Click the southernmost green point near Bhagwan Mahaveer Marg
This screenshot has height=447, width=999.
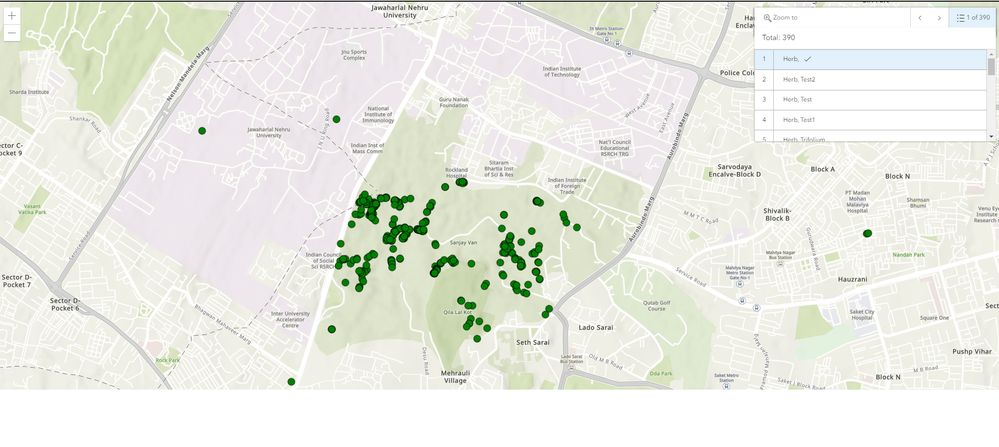point(291,381)
